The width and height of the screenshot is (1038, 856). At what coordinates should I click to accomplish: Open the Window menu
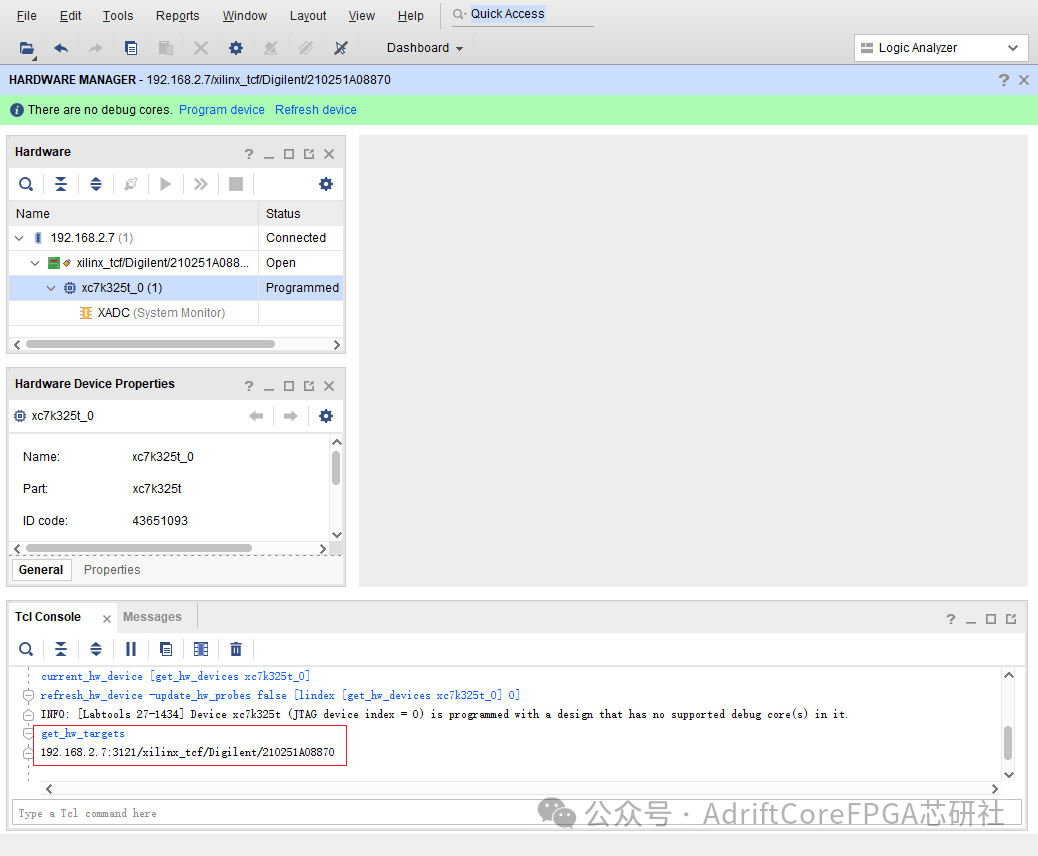245,15
